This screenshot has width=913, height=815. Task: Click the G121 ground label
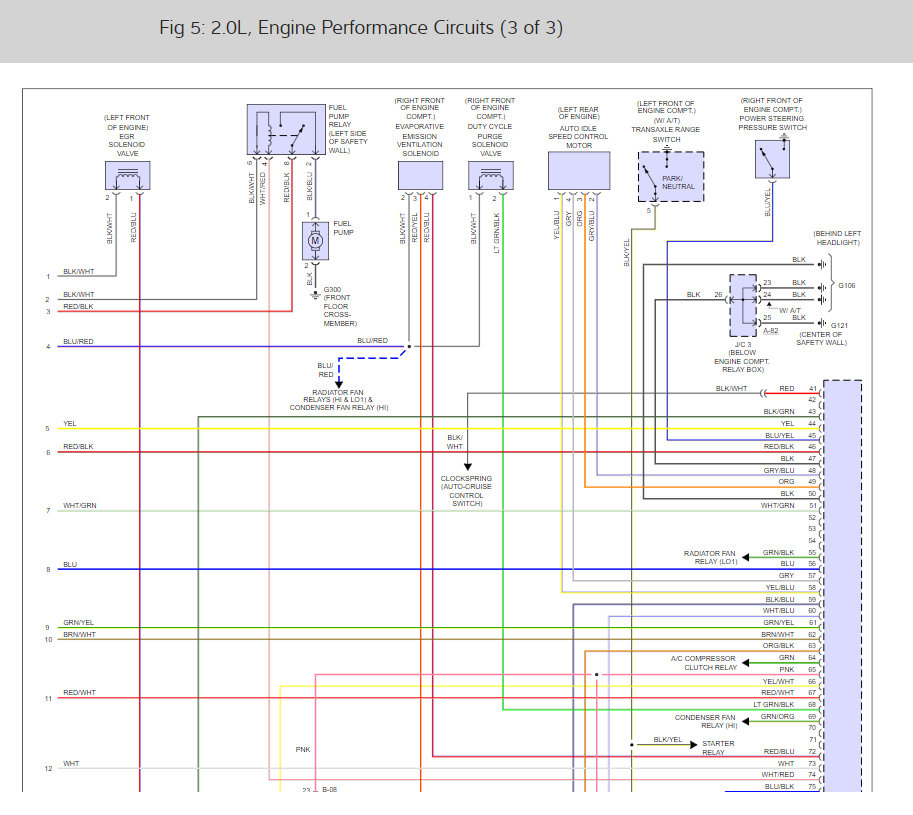point(839,325)
